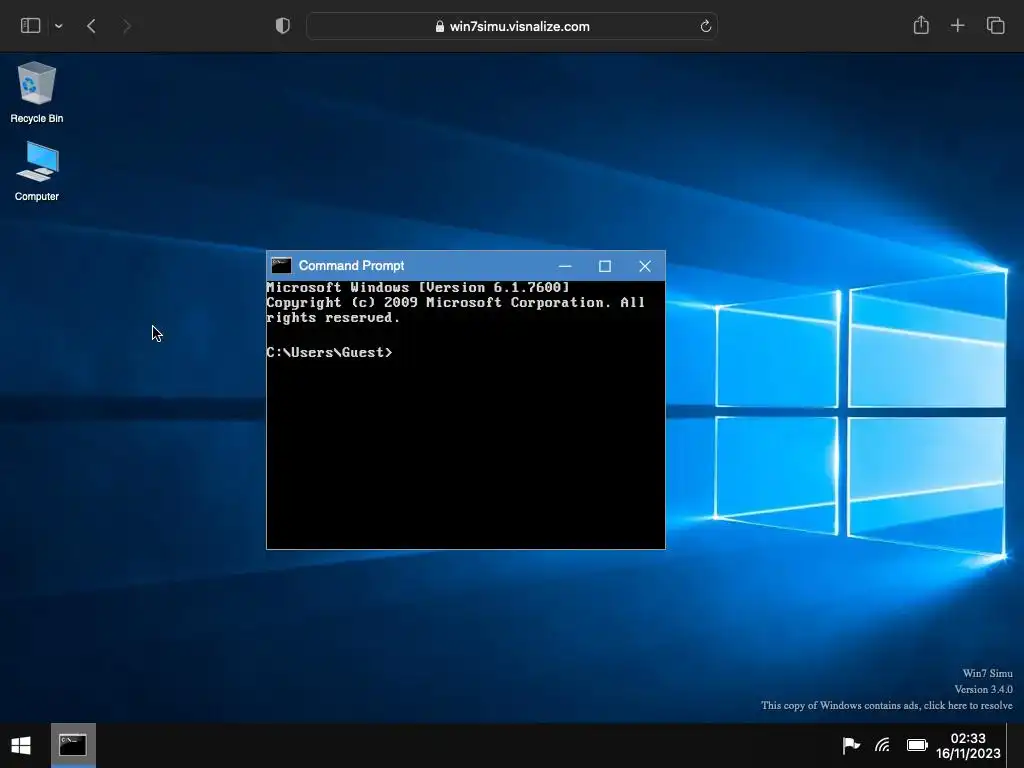Click 'This copy of Windows contains ads' link
The width and height of the screenshot is (1024, 768).
coord(886,705)
